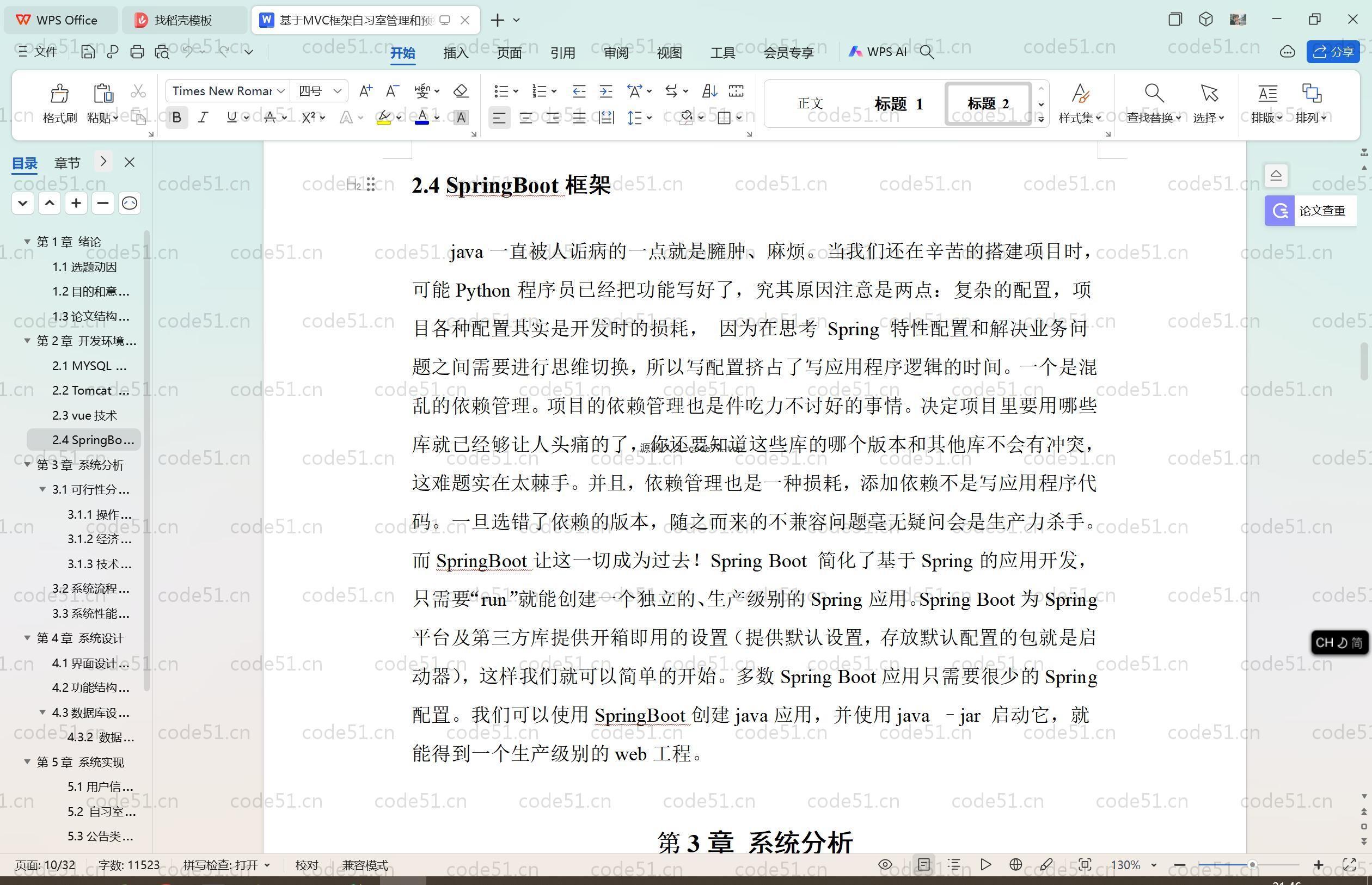
Task: Set Align left paragraph alignment
Action: coord(499,118)
